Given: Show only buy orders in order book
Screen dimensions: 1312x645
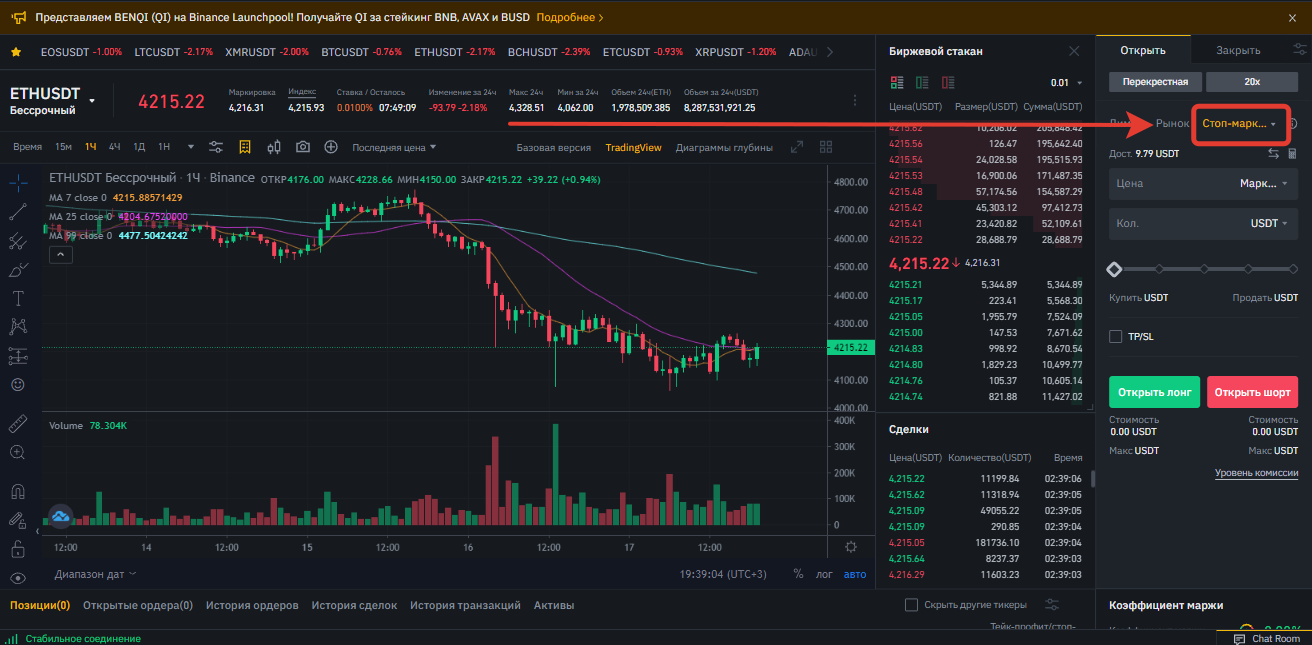Looking at the screenshot, I should (x=922, y=82).
